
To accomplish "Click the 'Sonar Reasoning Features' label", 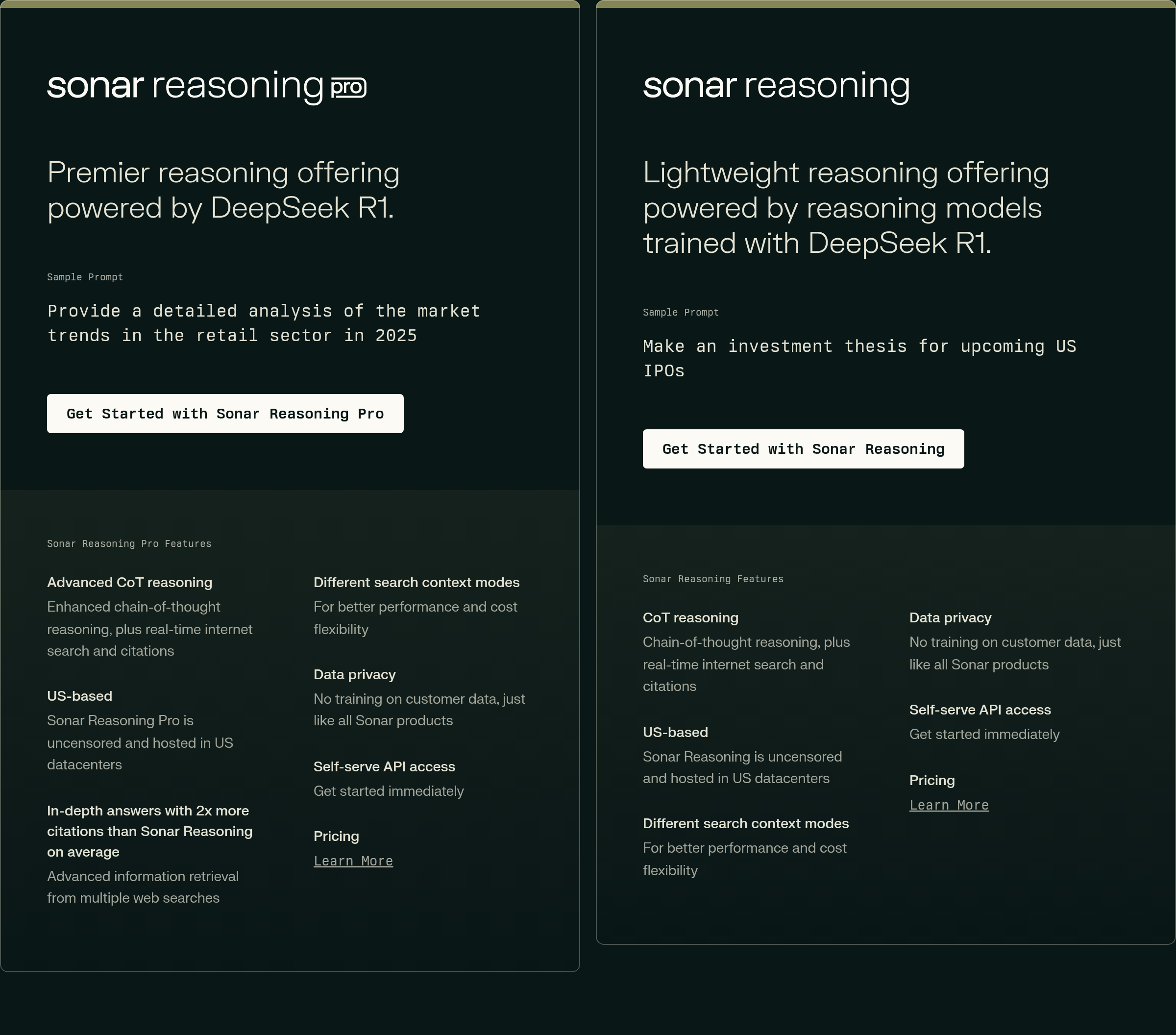I will click(713, 579).
